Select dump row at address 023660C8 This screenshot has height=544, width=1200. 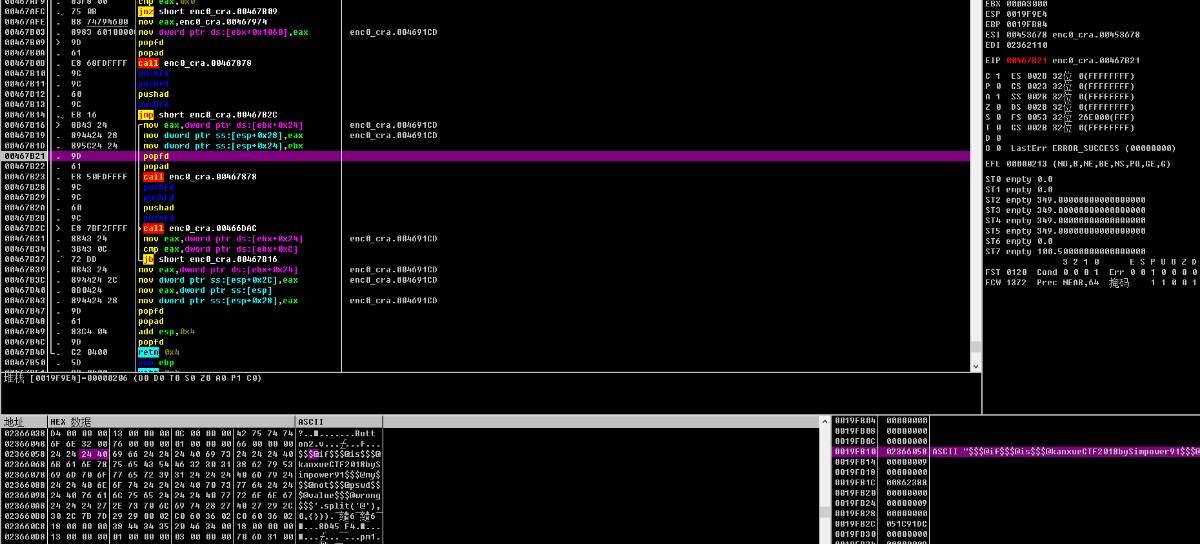(x=191, y=524)
